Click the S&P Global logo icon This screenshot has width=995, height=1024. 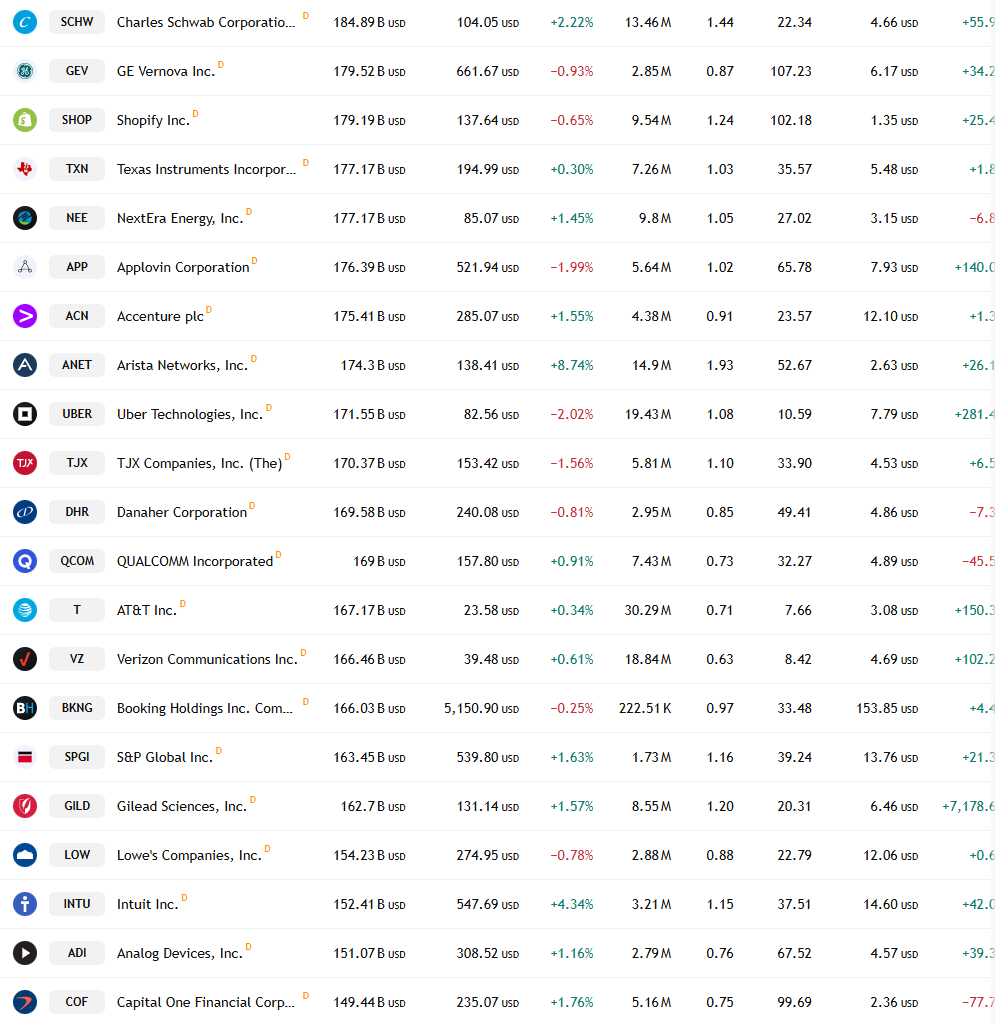click(25, 757)
